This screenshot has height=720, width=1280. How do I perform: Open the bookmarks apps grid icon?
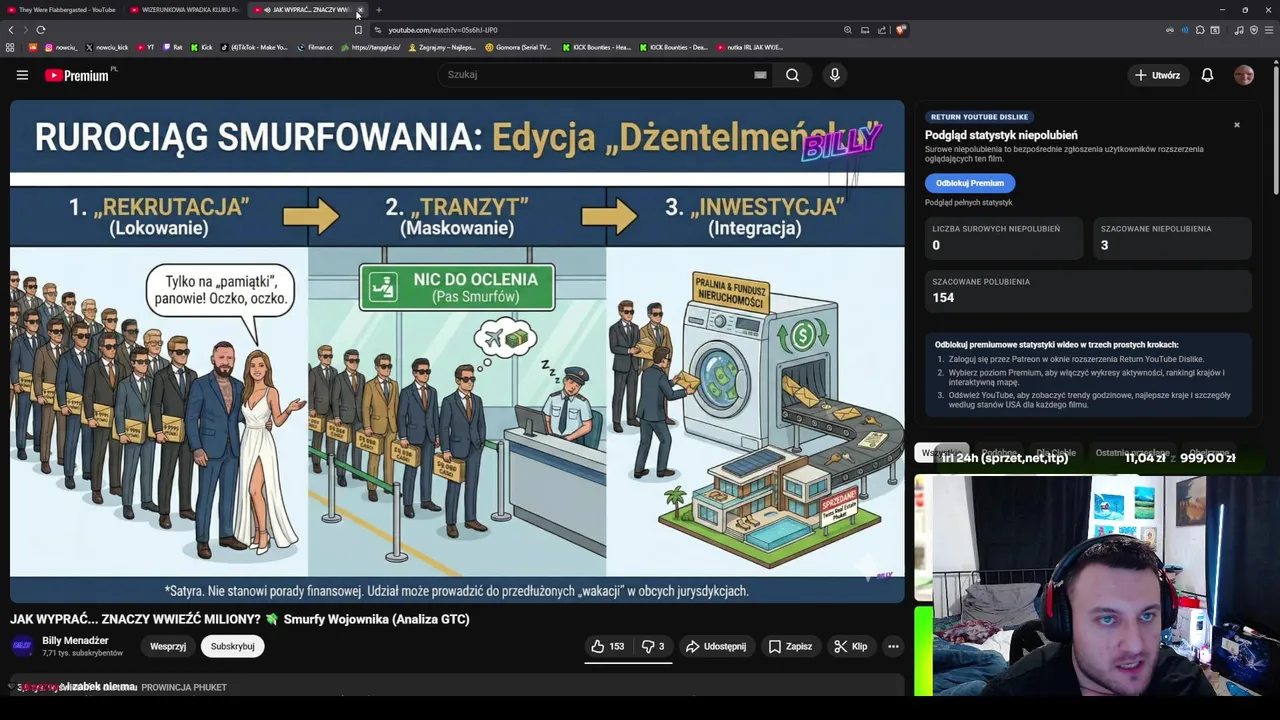coord(10,47)
